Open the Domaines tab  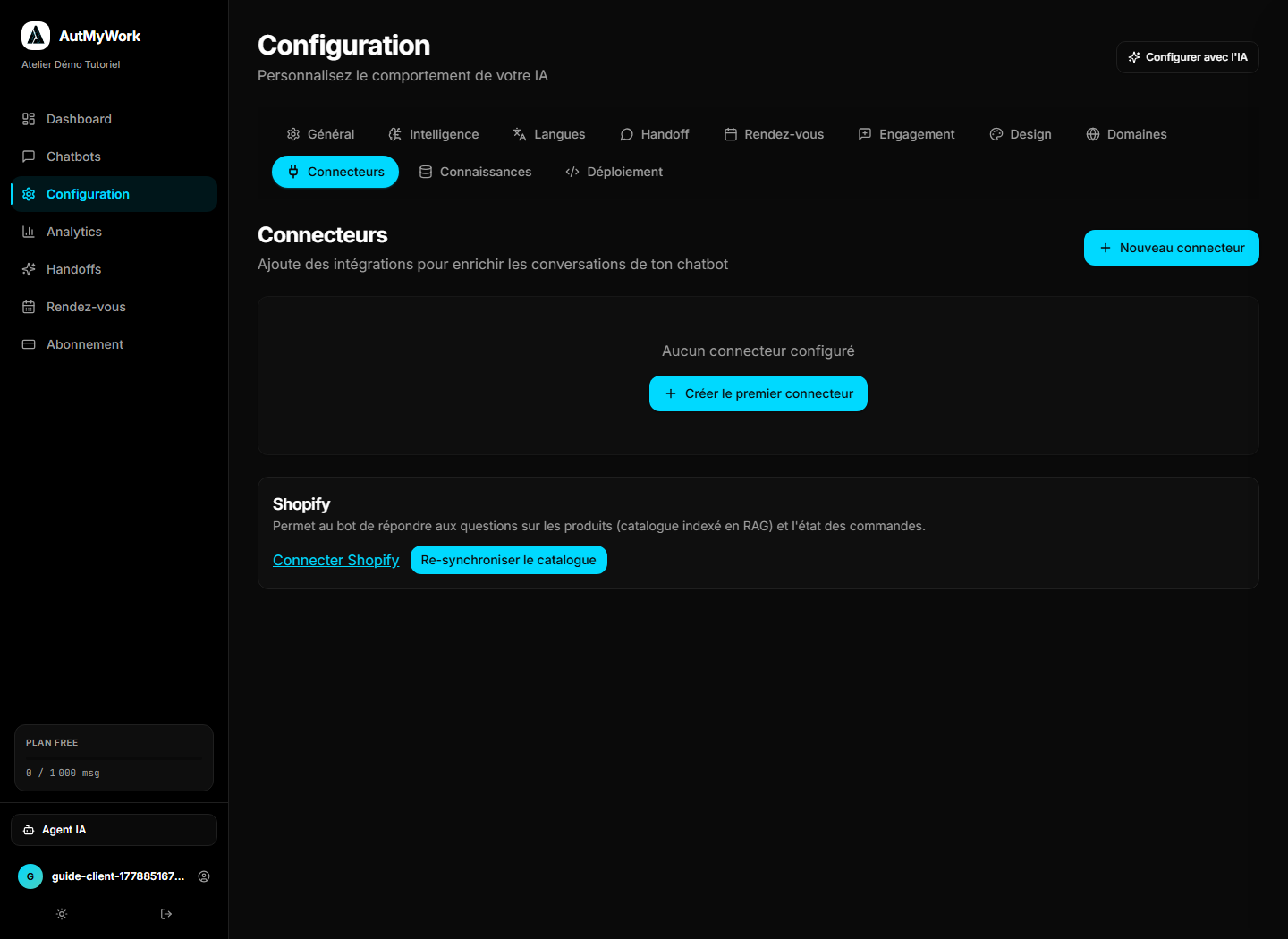[1127, 134]
